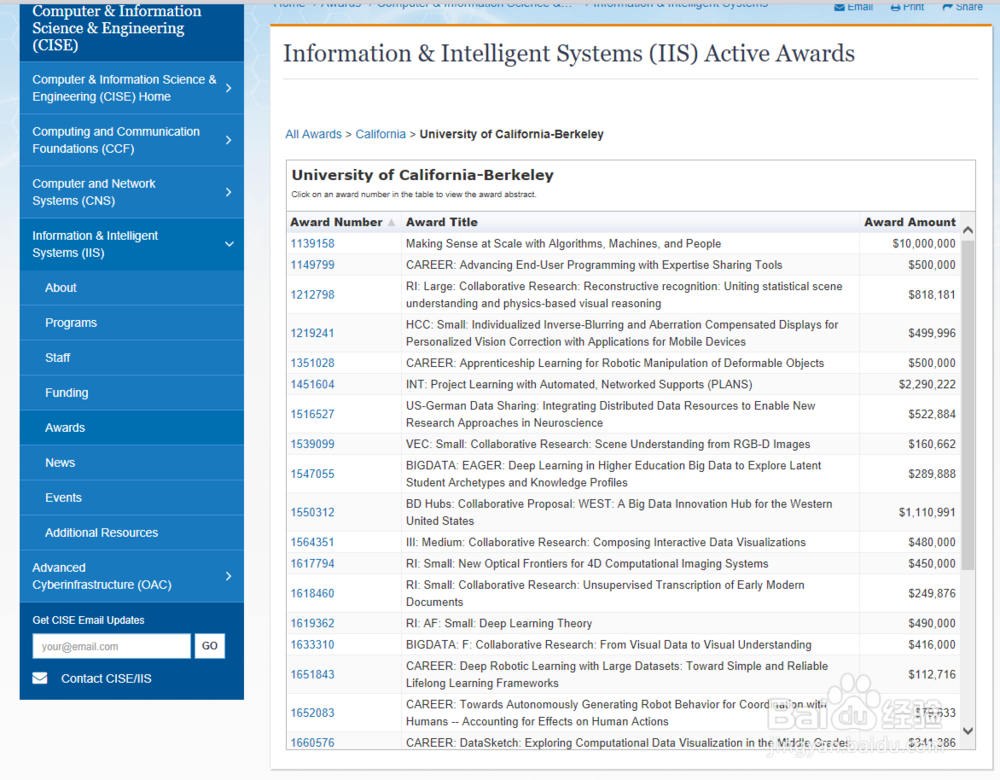Go to All Awards breadcrumb
Image resolution: width=1000 pixels, height=780 pixels.
pos(313,135)
